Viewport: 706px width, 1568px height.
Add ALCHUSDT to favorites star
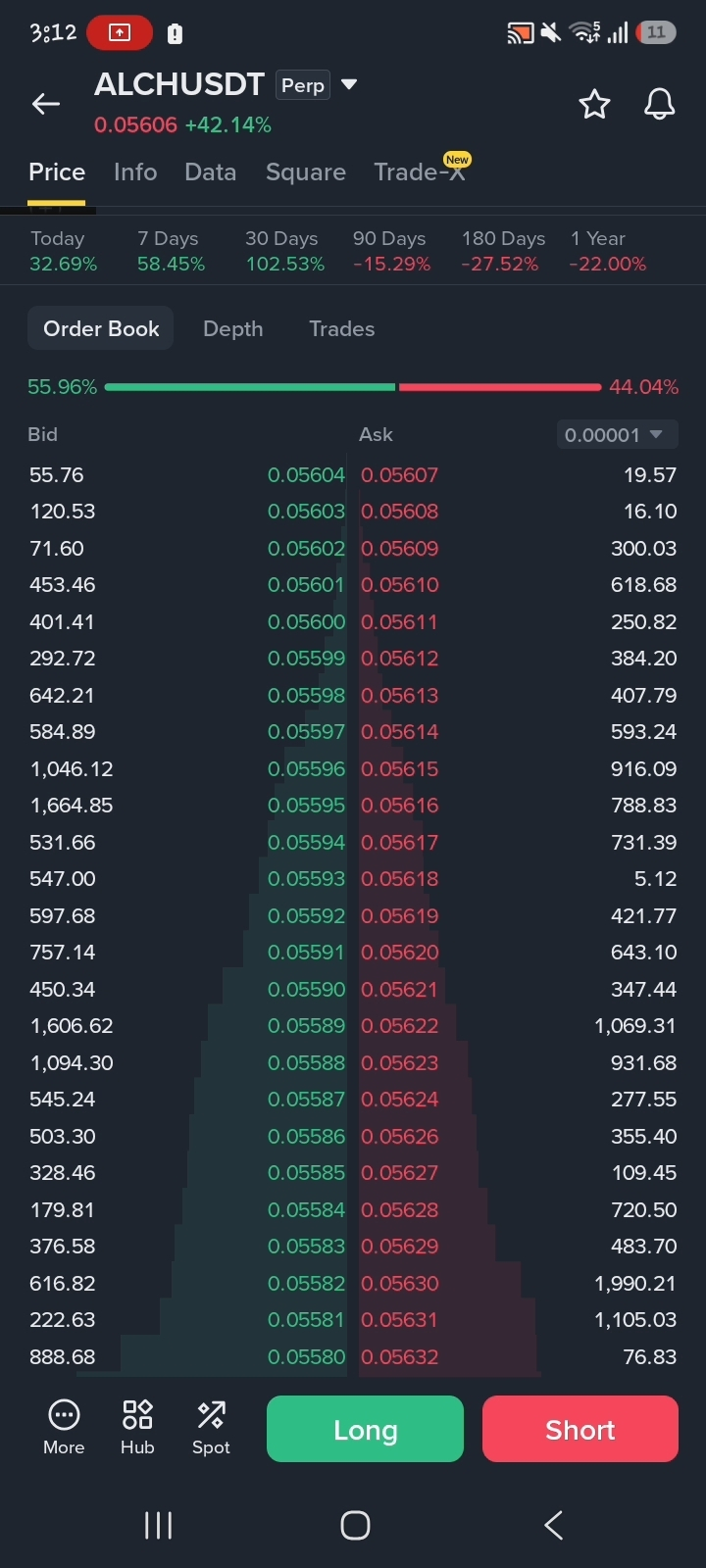594,104
